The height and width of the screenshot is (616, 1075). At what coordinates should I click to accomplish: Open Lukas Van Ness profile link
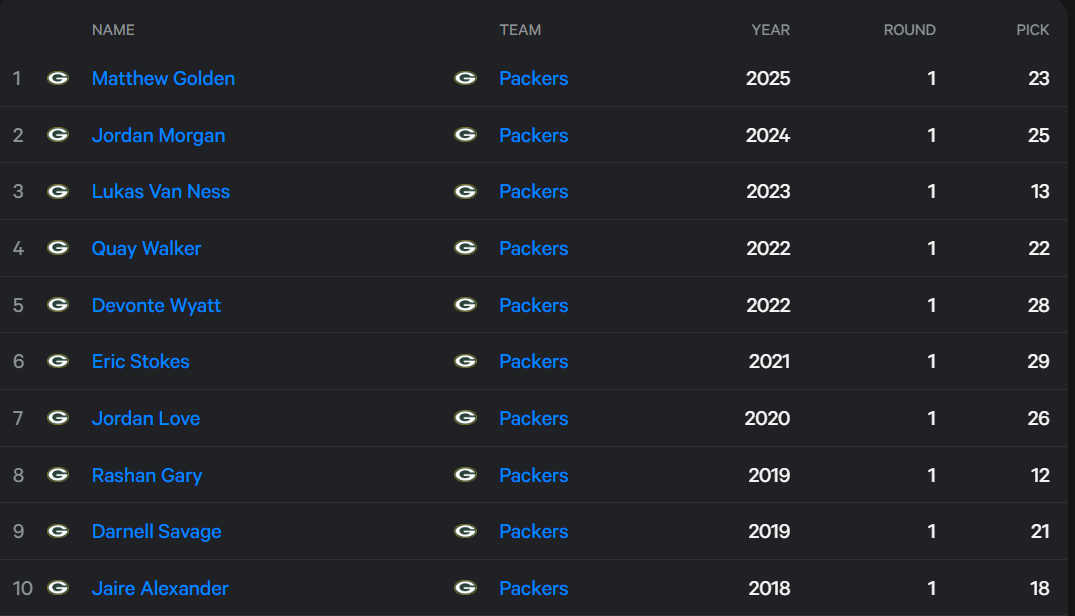160,191
